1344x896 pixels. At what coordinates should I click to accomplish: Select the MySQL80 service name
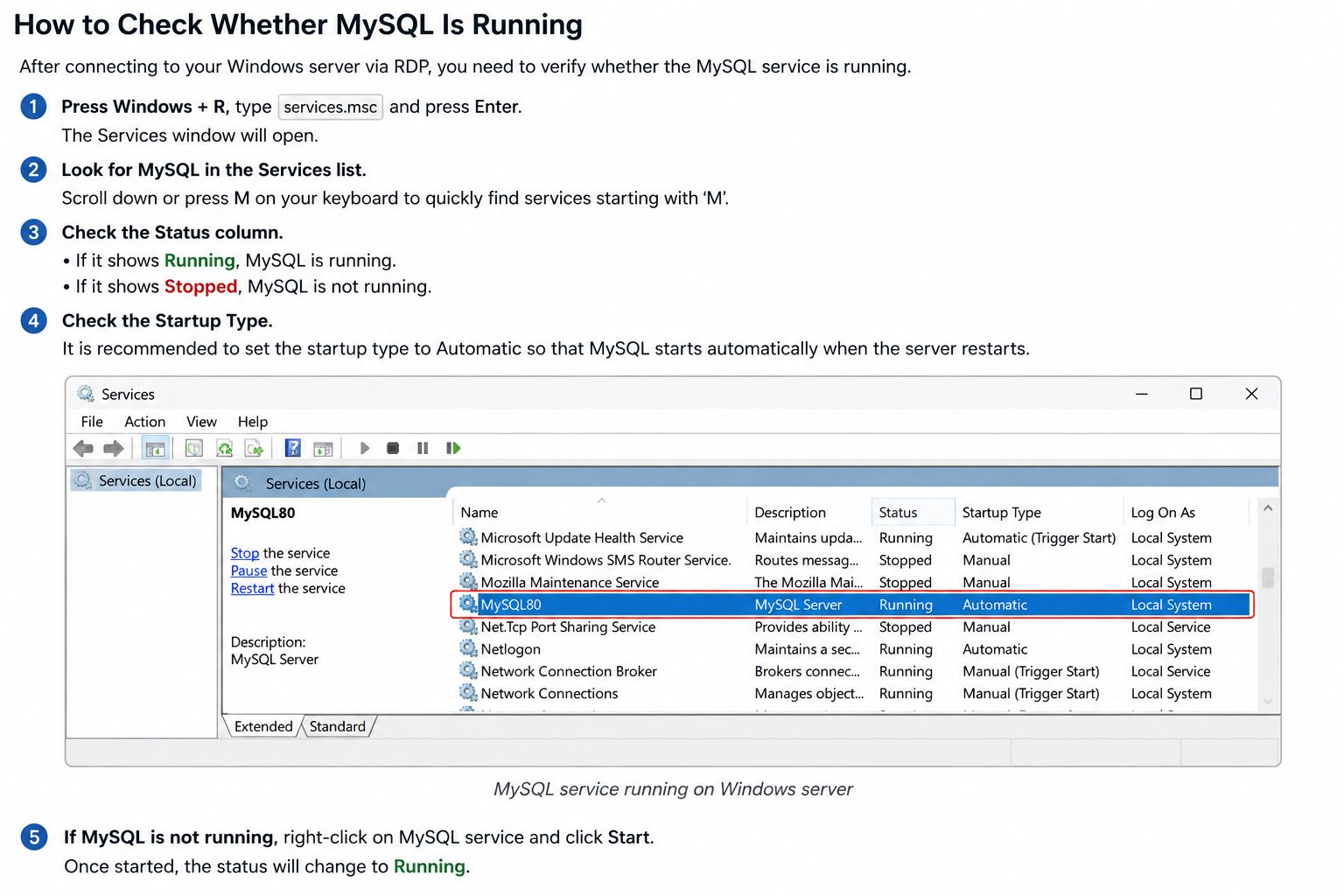[x=511, y=605]
